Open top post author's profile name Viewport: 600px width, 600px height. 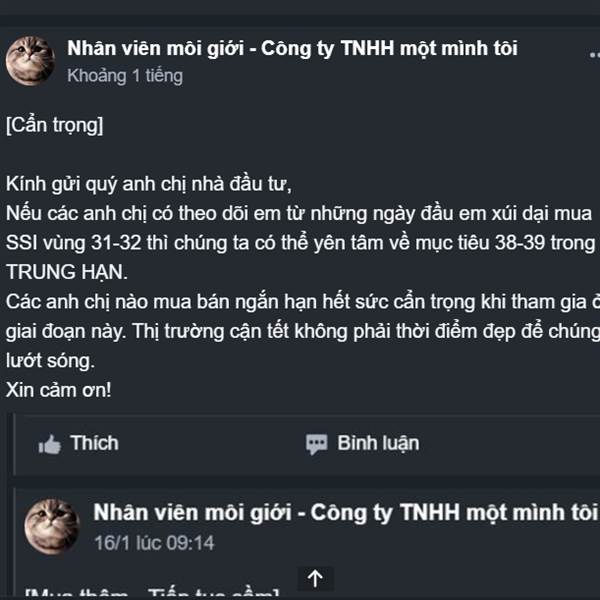pyautogui.click(x=292, y=48)
